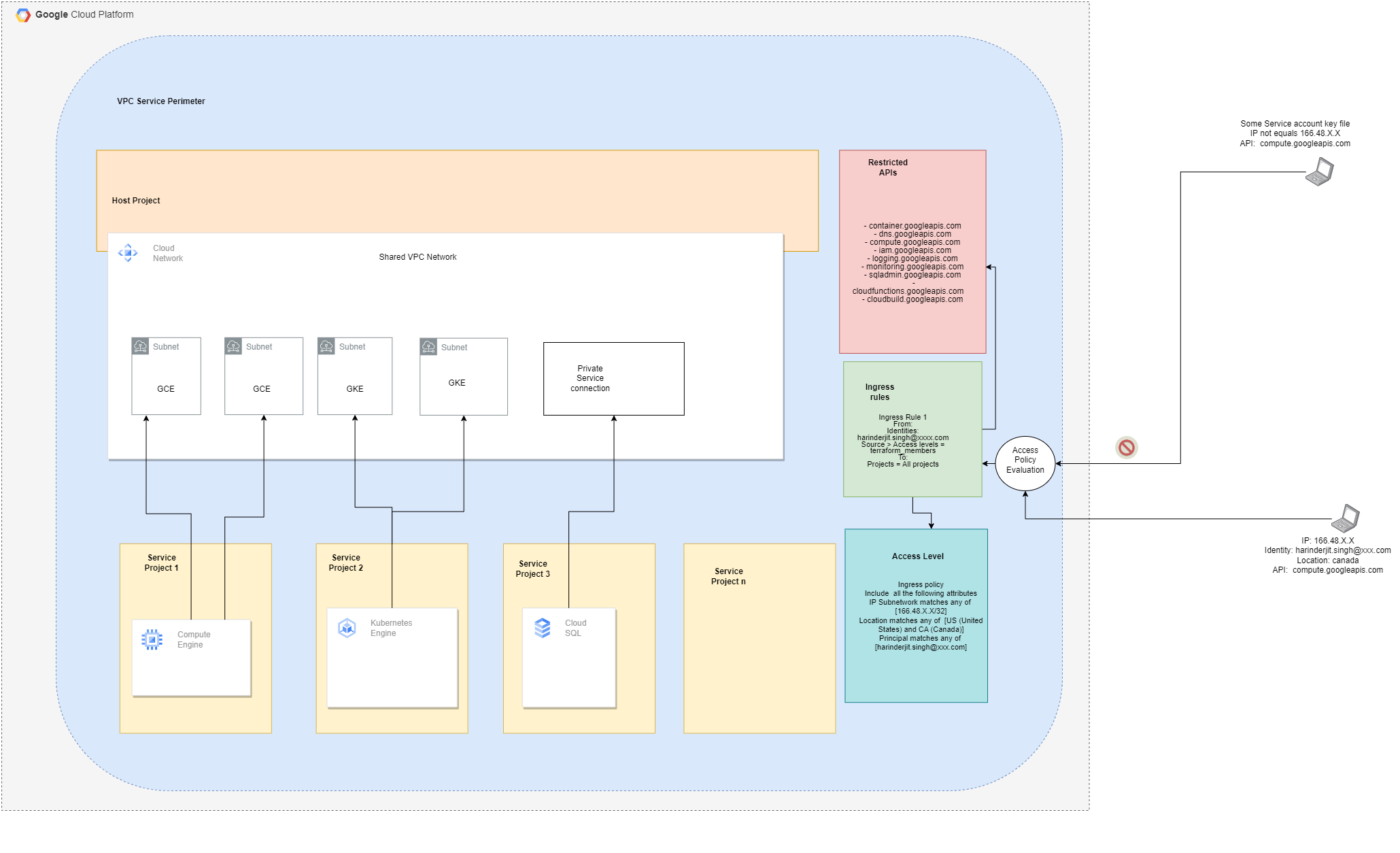Image resolution: width=1400 pixels, height=853 pixels.
Task: Click the Service Project 3 label
Action: tap(533, 569)
